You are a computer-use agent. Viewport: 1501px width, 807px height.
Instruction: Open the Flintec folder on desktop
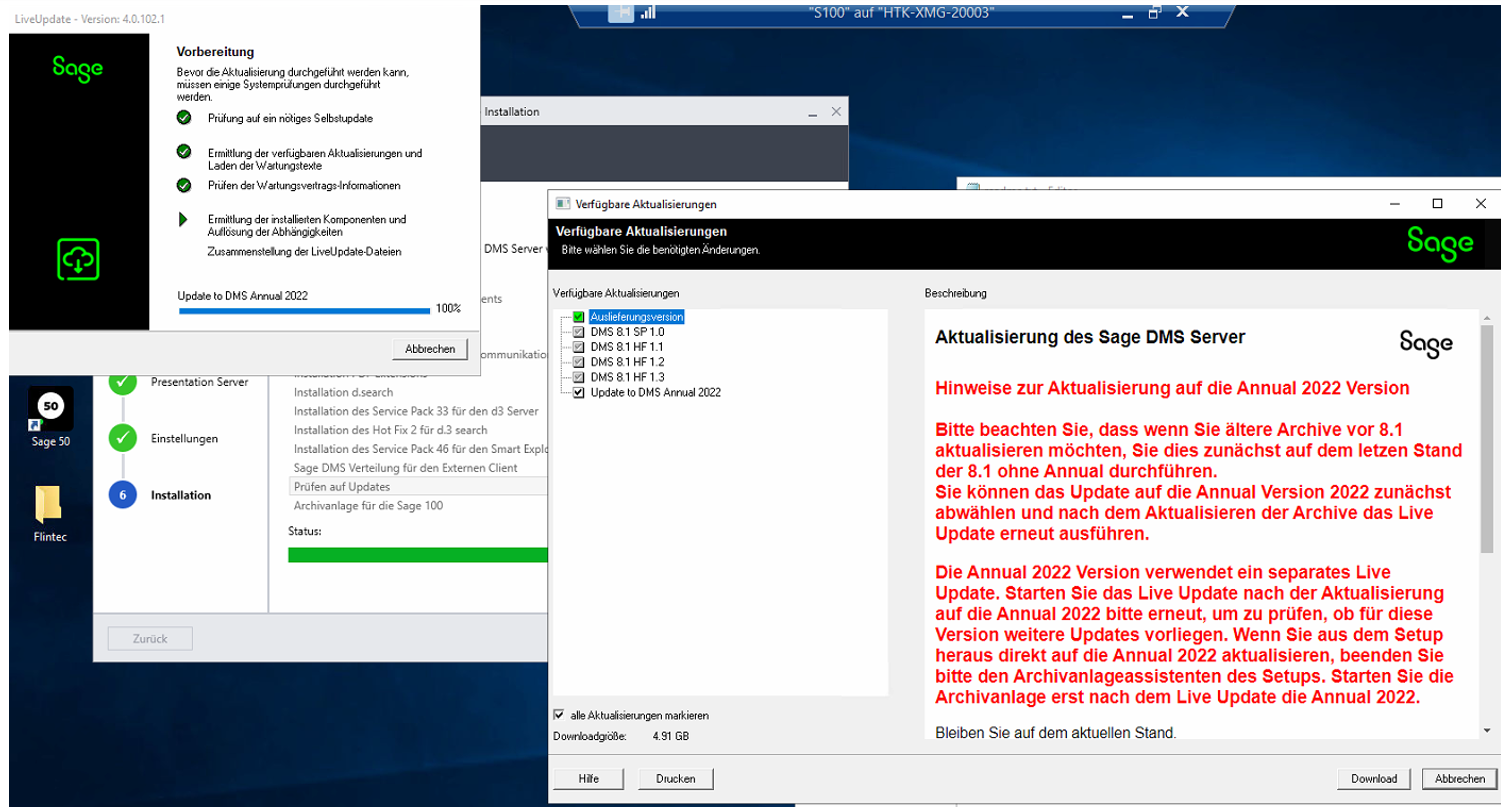click(x=50, y=508)
